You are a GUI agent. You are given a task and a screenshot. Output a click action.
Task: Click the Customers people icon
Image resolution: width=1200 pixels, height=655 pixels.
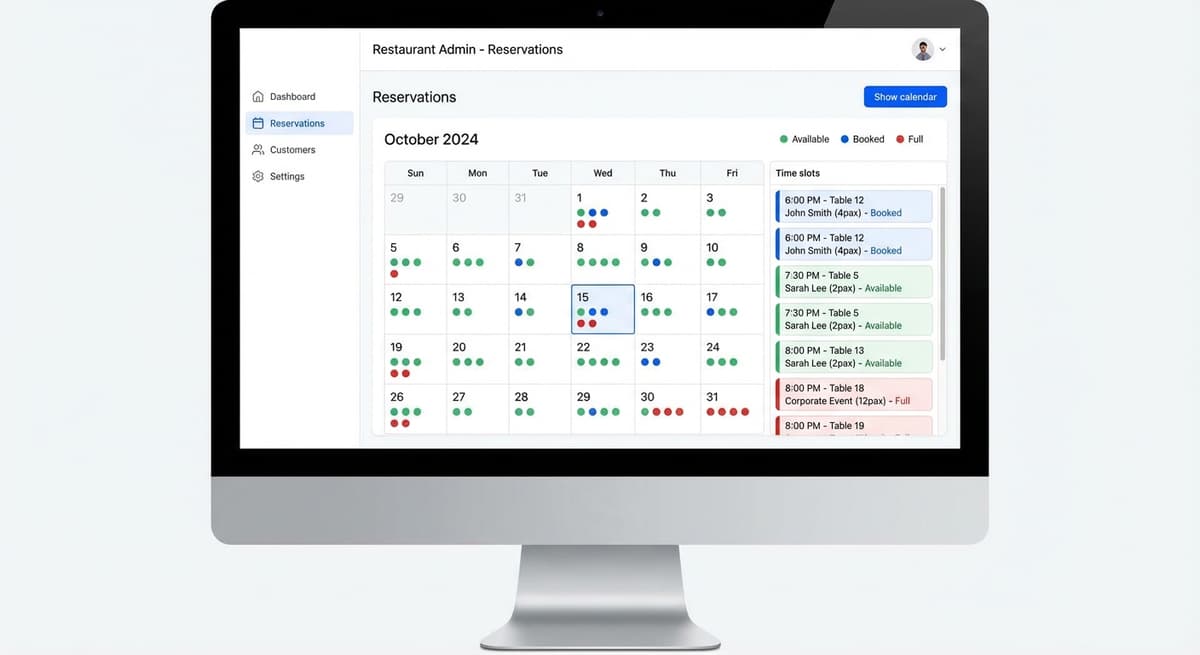(x=258, y=150)
